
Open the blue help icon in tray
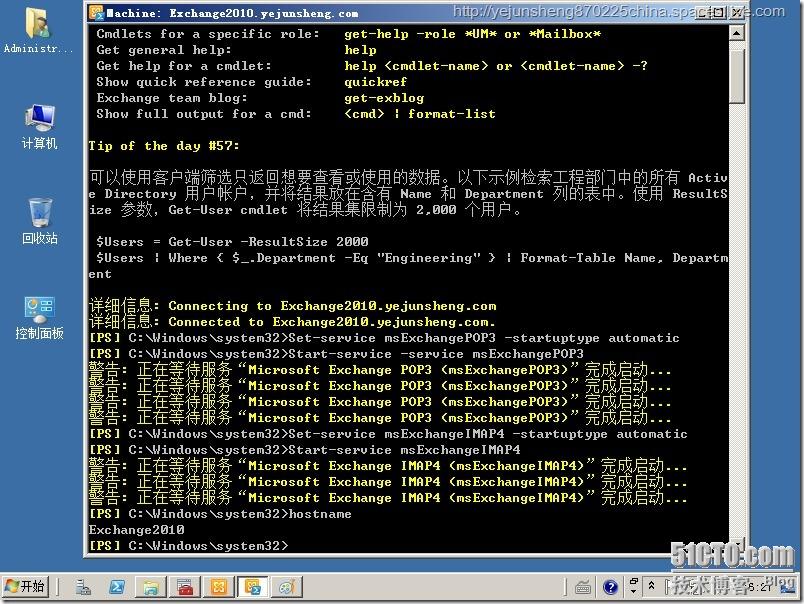610,587
